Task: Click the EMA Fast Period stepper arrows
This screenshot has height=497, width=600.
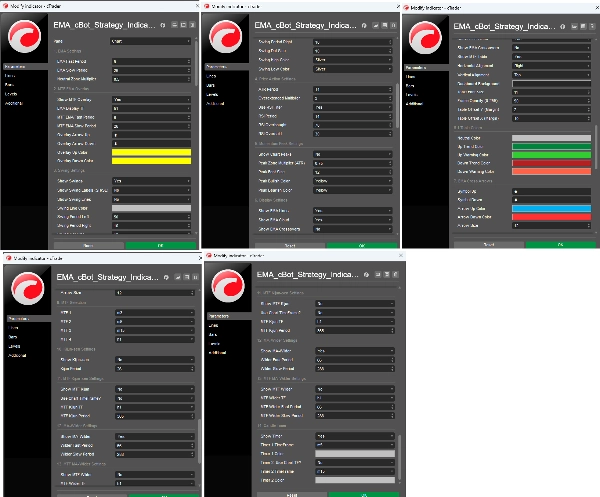Action: coord(189,62)
